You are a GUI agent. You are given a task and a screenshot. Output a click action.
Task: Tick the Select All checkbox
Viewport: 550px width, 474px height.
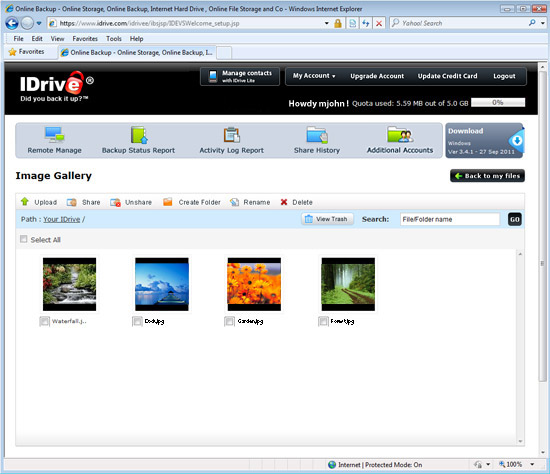pyautogui.click(x=24, y=239)
